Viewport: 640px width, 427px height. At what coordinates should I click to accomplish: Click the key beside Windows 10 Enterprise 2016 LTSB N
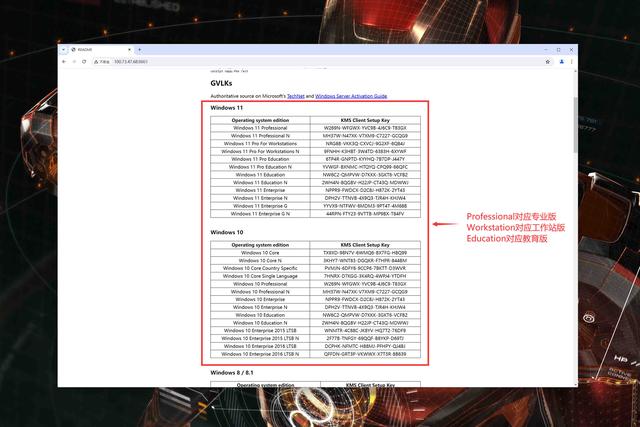pos(365,354)
